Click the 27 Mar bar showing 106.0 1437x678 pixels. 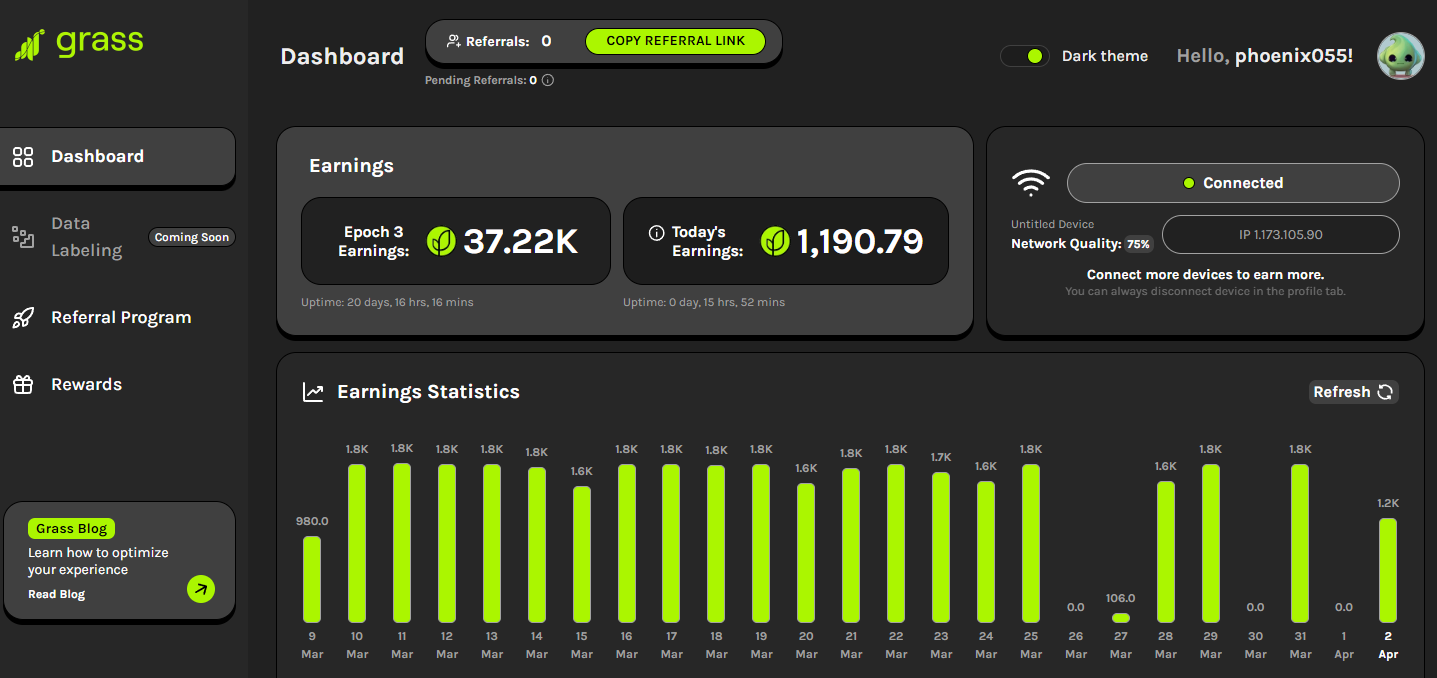click(x=1121, y=618)
